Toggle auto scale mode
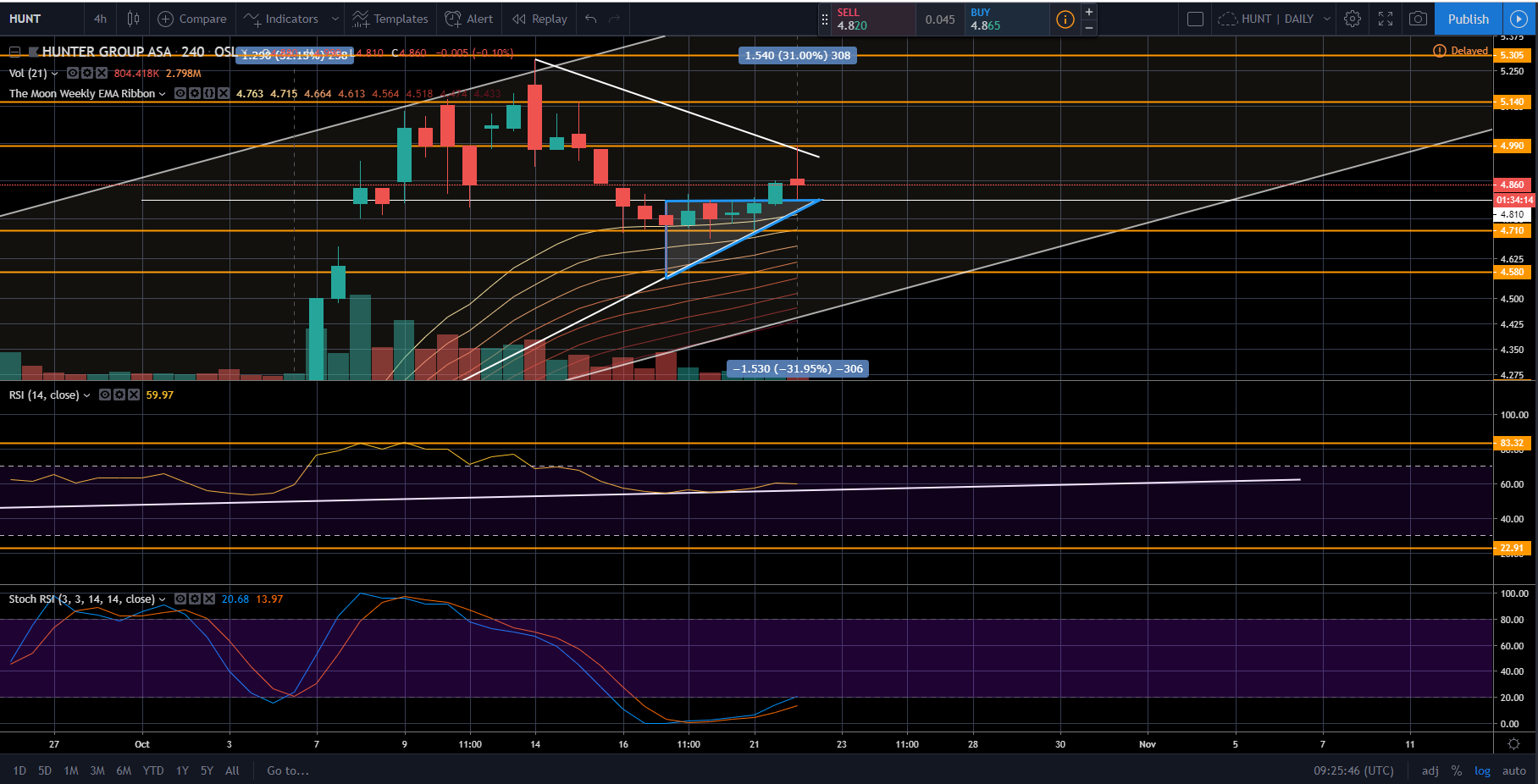This screenshot has width=1538, height=784. [1514, 770]
